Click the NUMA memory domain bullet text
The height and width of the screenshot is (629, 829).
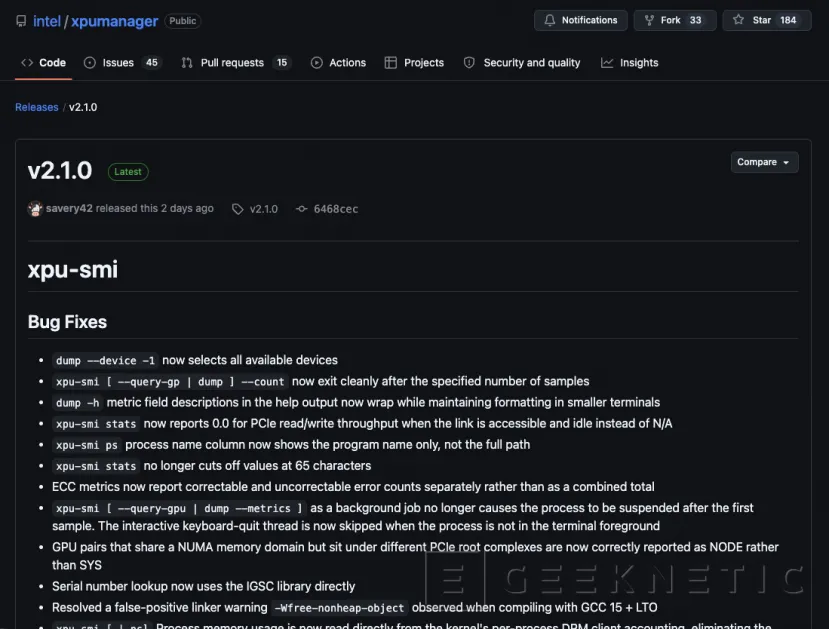(x=415, y=556)
